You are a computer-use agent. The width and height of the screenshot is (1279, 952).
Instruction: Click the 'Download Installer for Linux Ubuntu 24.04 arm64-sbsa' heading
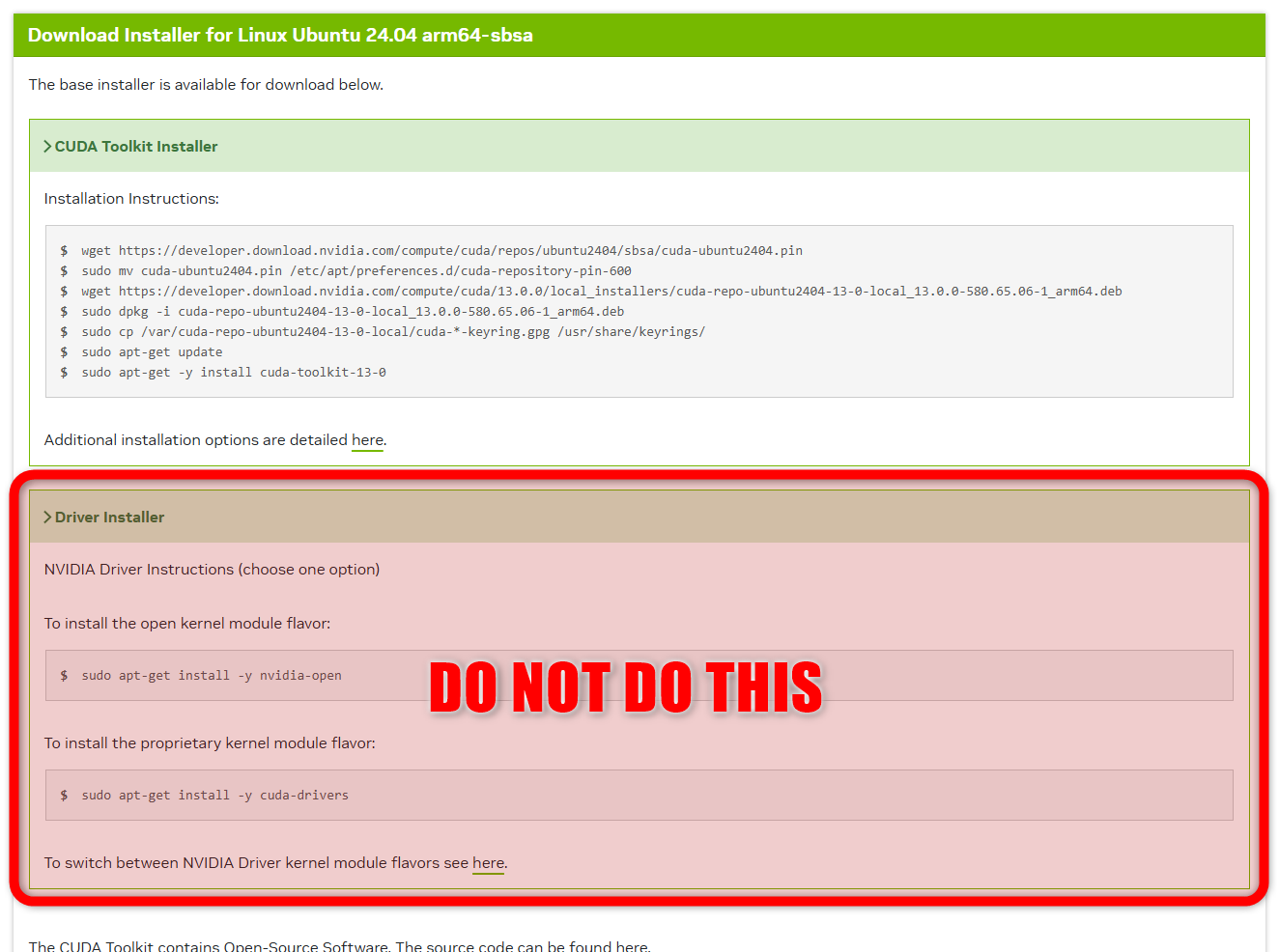coord(280,36)
